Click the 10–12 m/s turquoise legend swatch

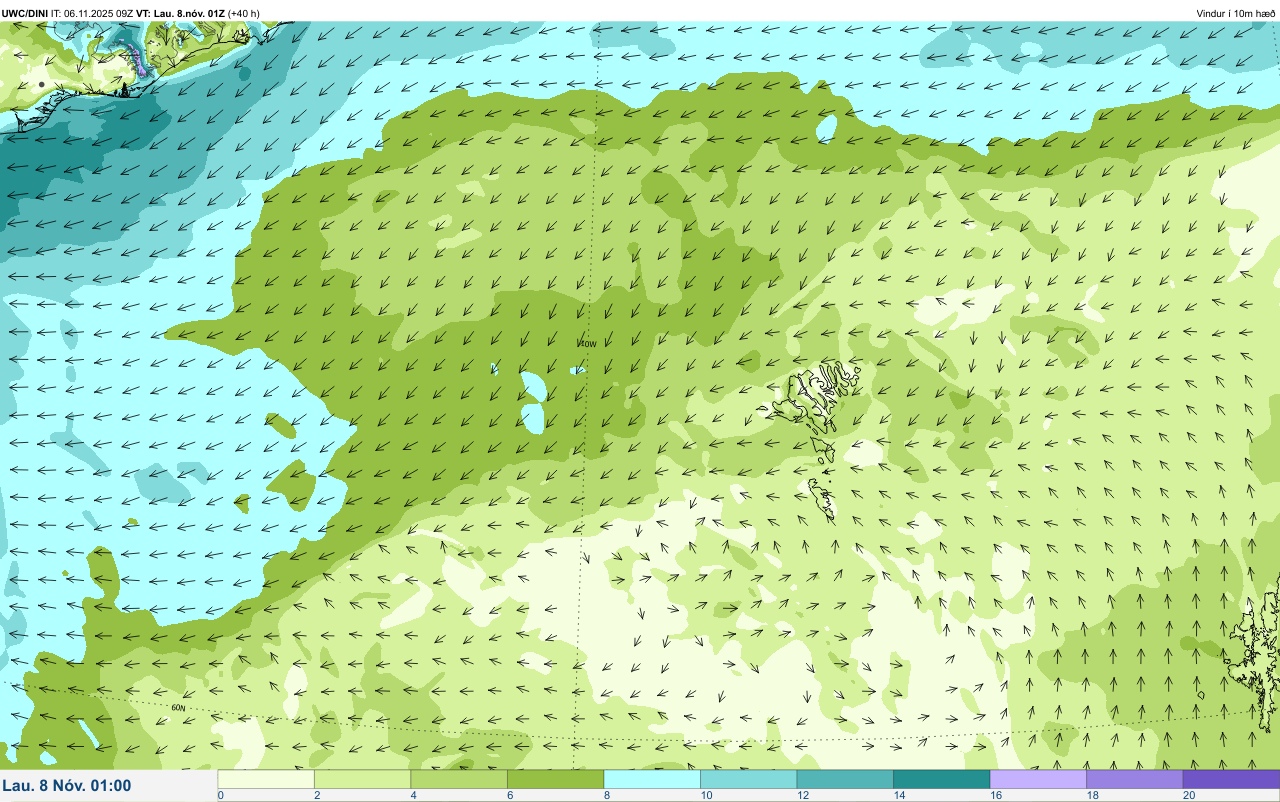(x=748, y=779)
